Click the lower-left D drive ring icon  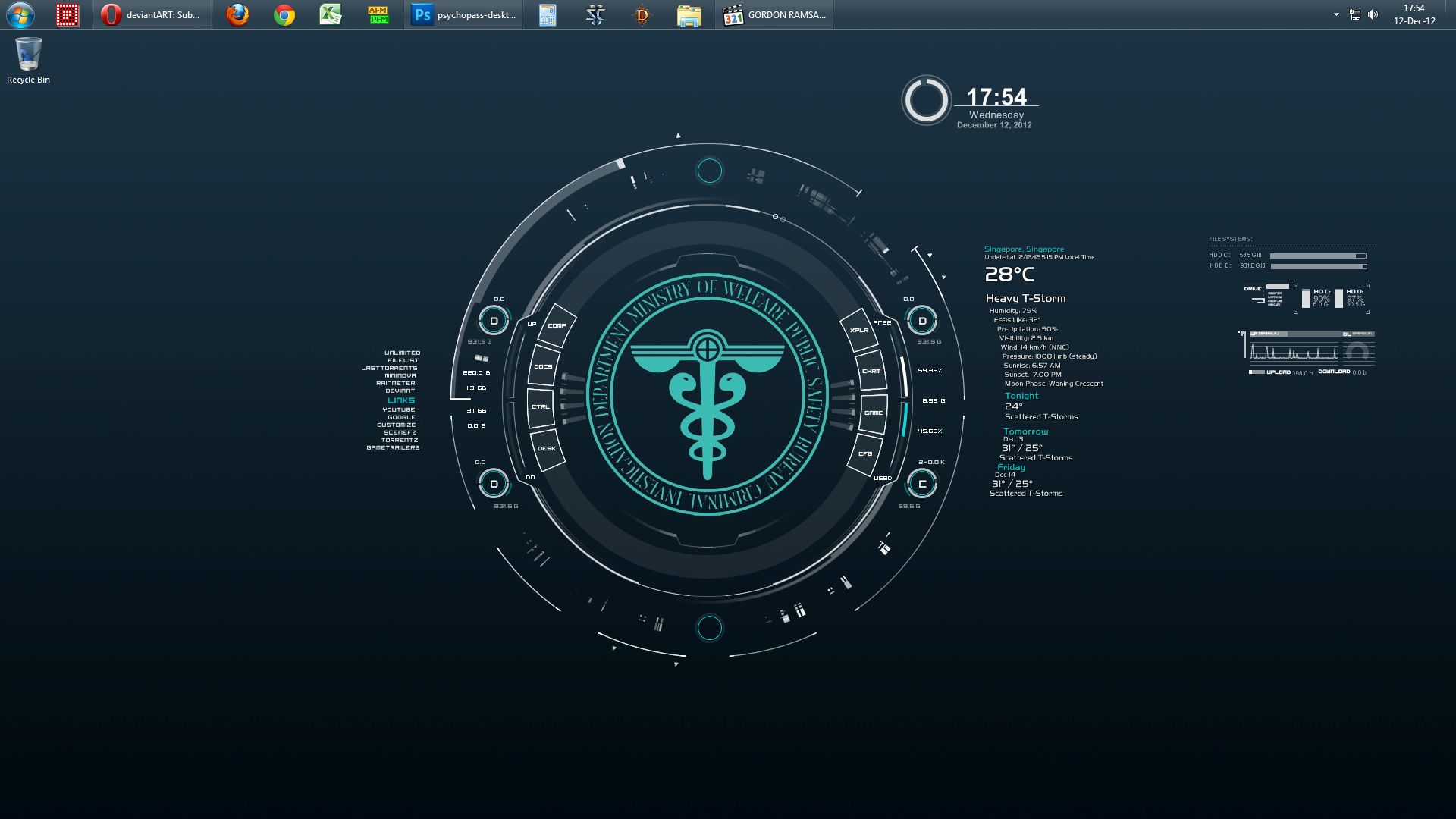494,484
